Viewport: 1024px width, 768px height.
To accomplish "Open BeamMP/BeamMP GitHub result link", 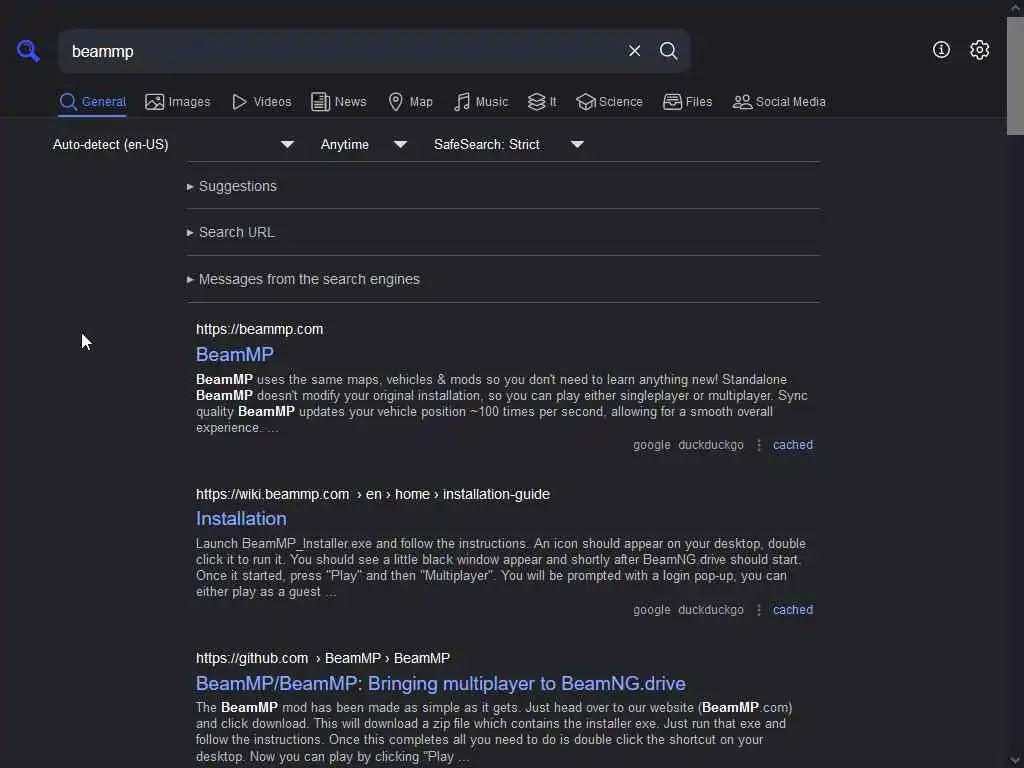I will click(441, 683).
